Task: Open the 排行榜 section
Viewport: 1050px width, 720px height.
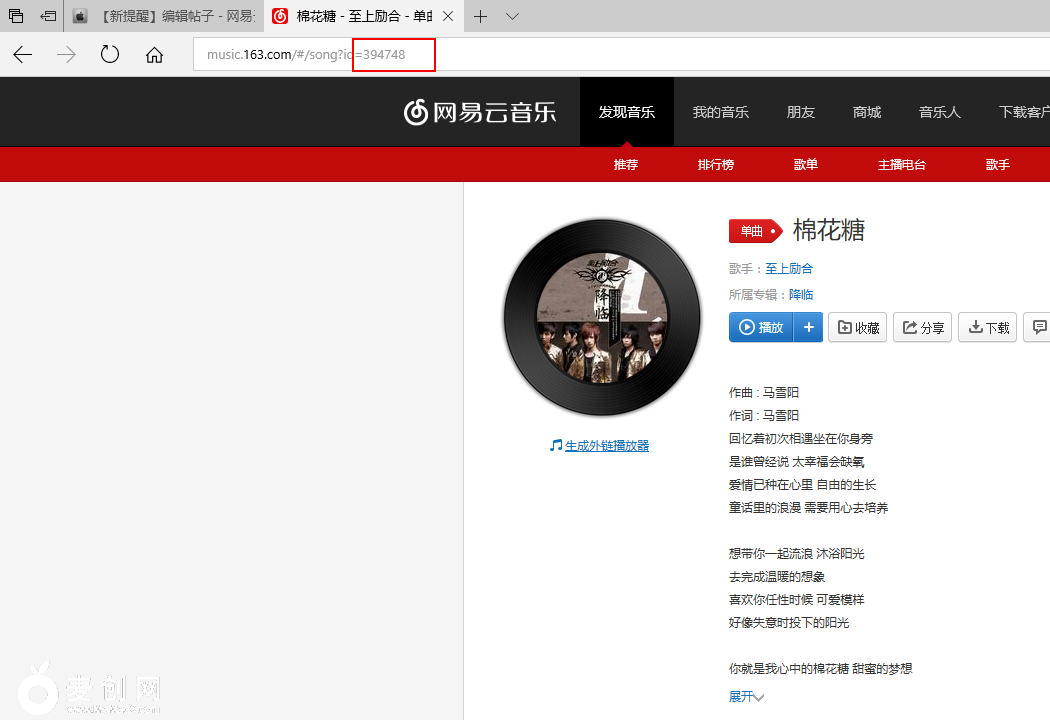Action: point(715,164)
